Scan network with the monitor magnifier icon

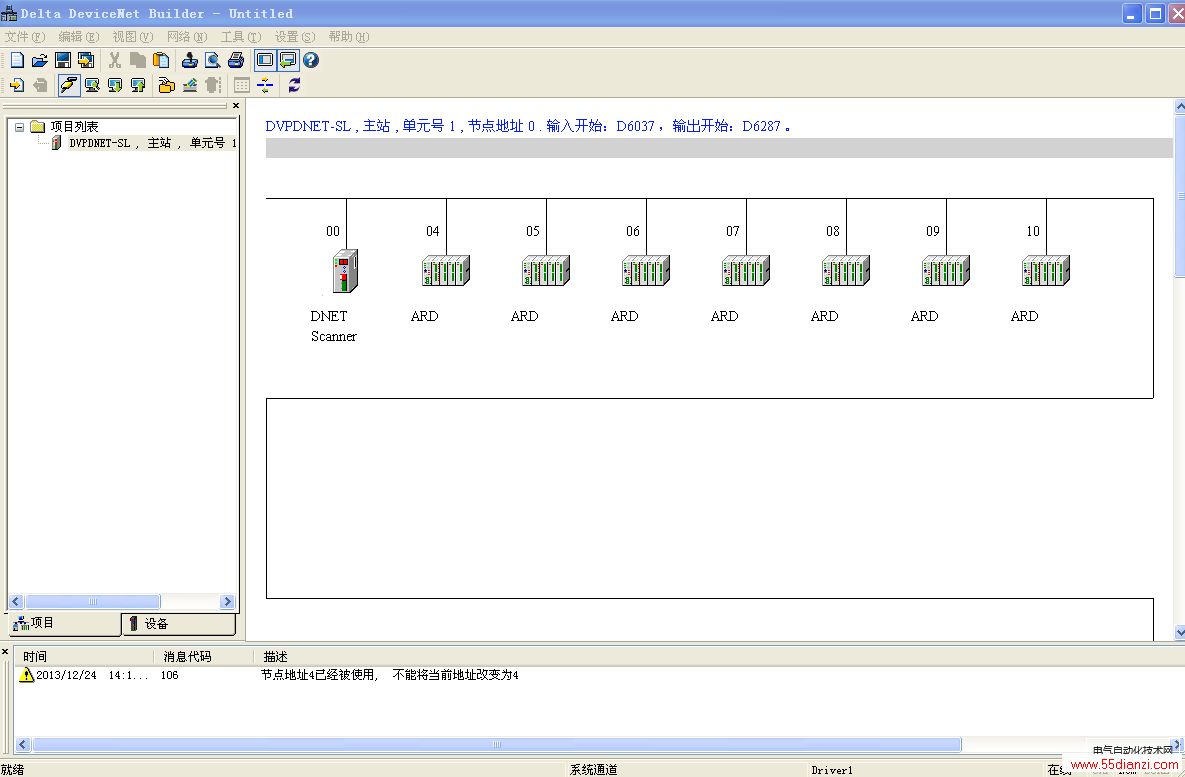coord(92,85)
